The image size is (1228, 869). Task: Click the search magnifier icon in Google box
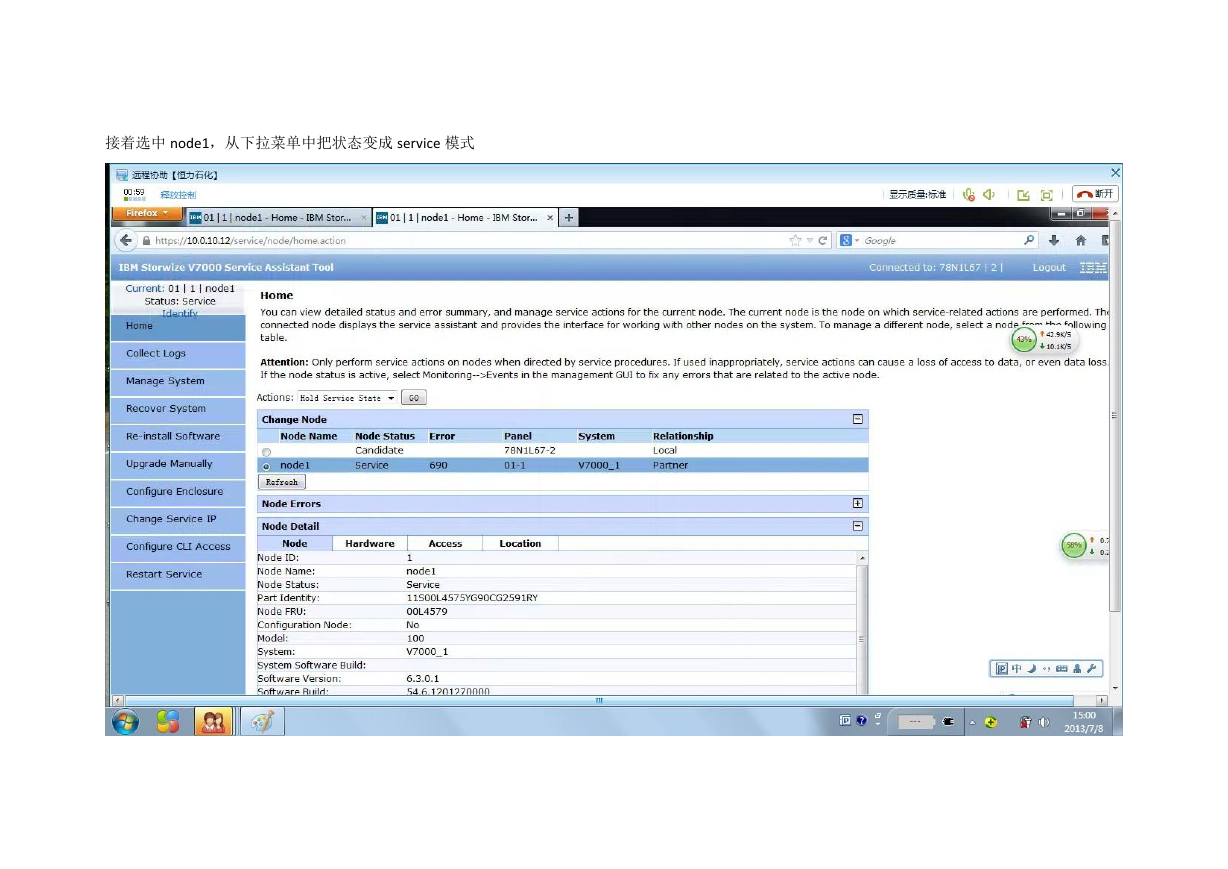pyautogui.click(x=1030, y=240)
